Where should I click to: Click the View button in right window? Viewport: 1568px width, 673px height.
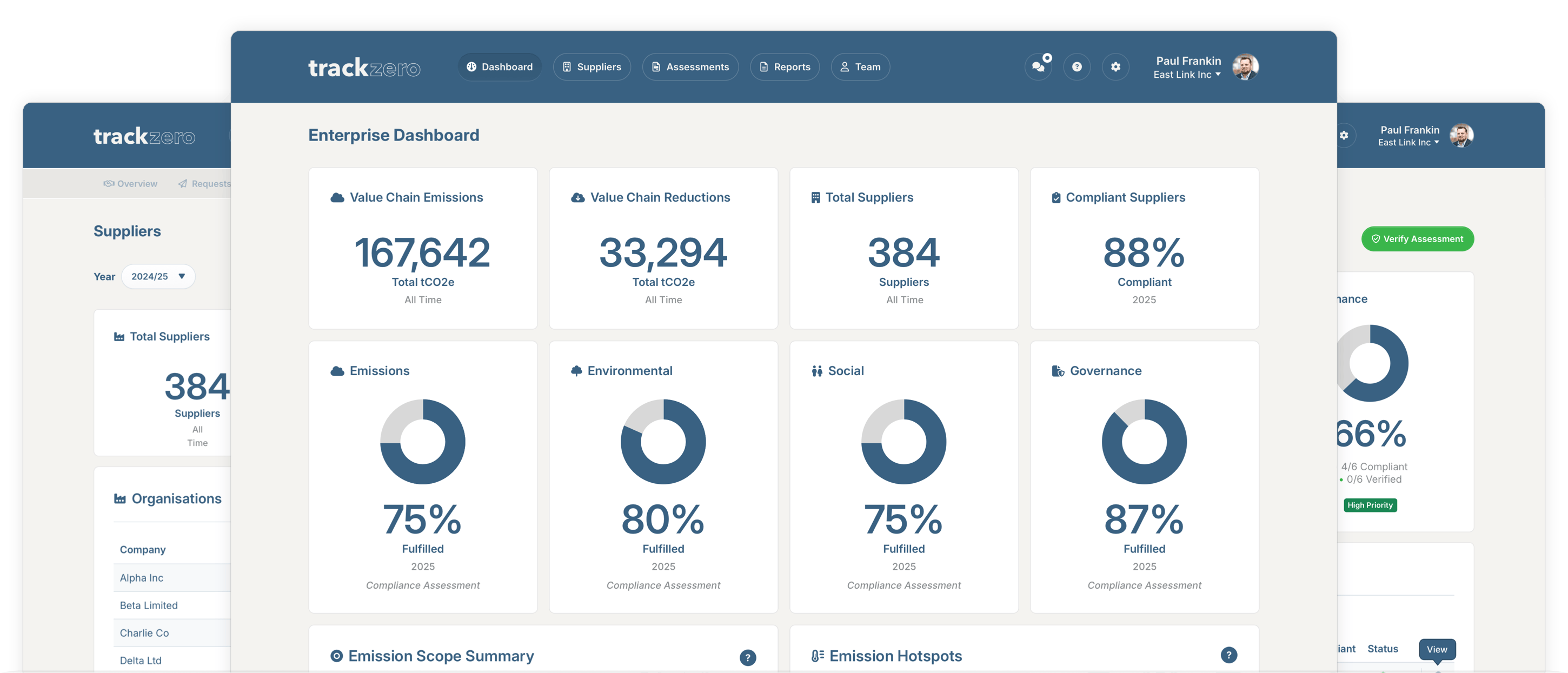tap(1437, 649)
